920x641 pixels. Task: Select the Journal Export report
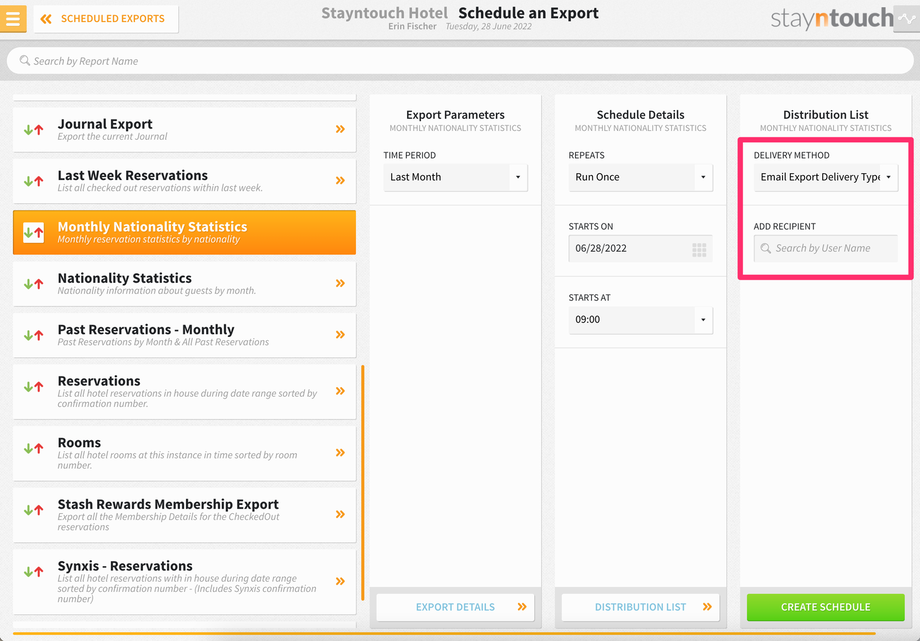(x=184, y=130)
